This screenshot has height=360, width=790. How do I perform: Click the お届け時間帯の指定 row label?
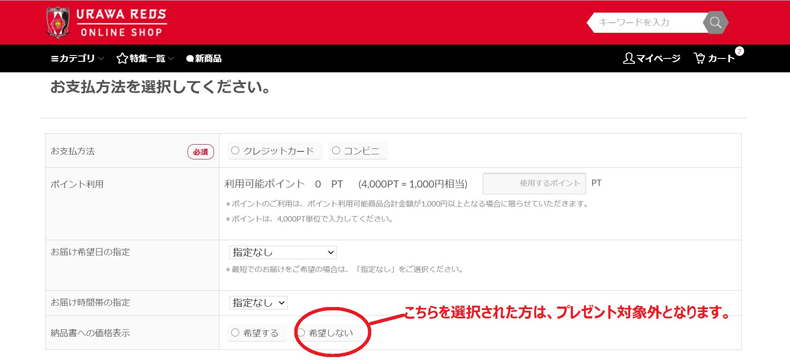pyautogui.click(x=90, y=302)
